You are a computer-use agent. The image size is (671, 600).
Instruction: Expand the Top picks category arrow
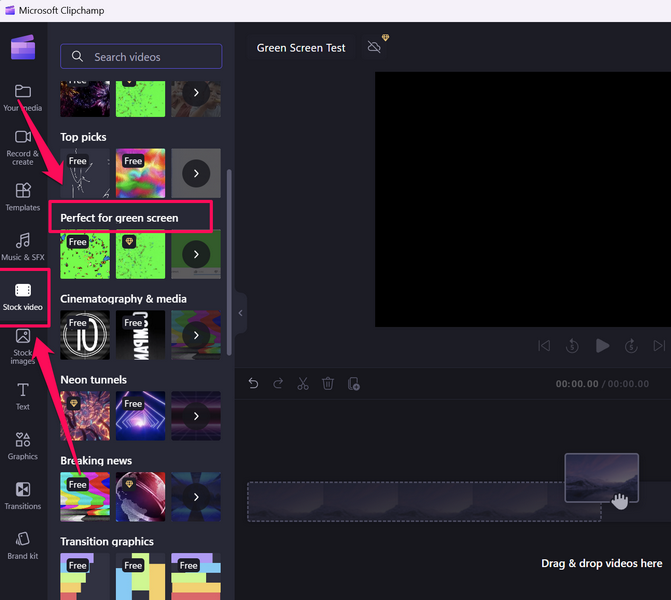[196, 174]
